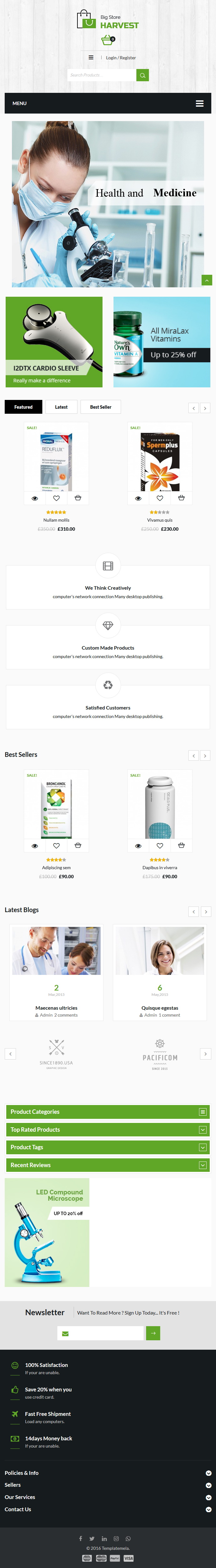The height and width of the screenshot is (1568, 216).
Task: Click the Search Products input field
Action: 102,75
